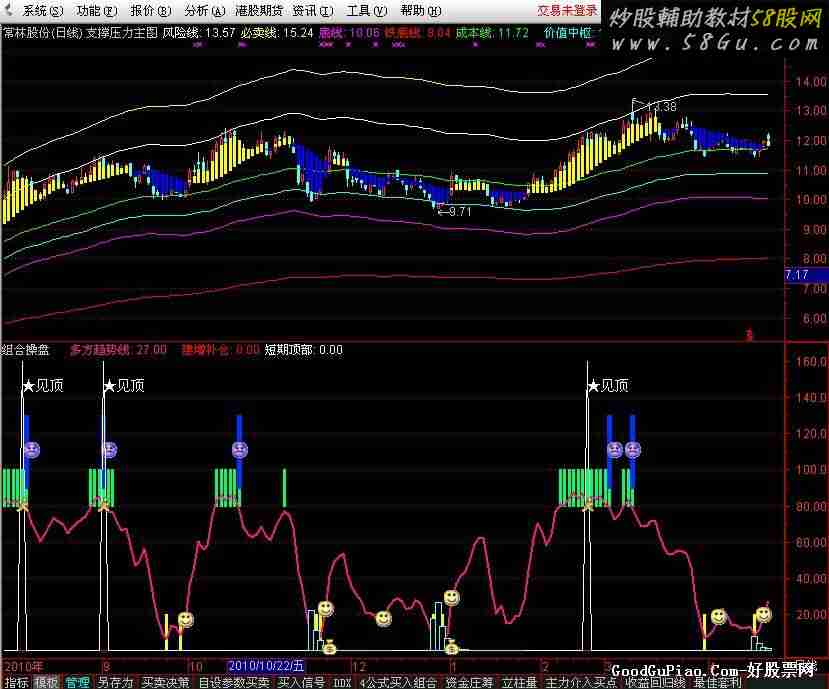Select the DDX indicator tab
This screenshot has width=829, height=689.
click(342, 682)
